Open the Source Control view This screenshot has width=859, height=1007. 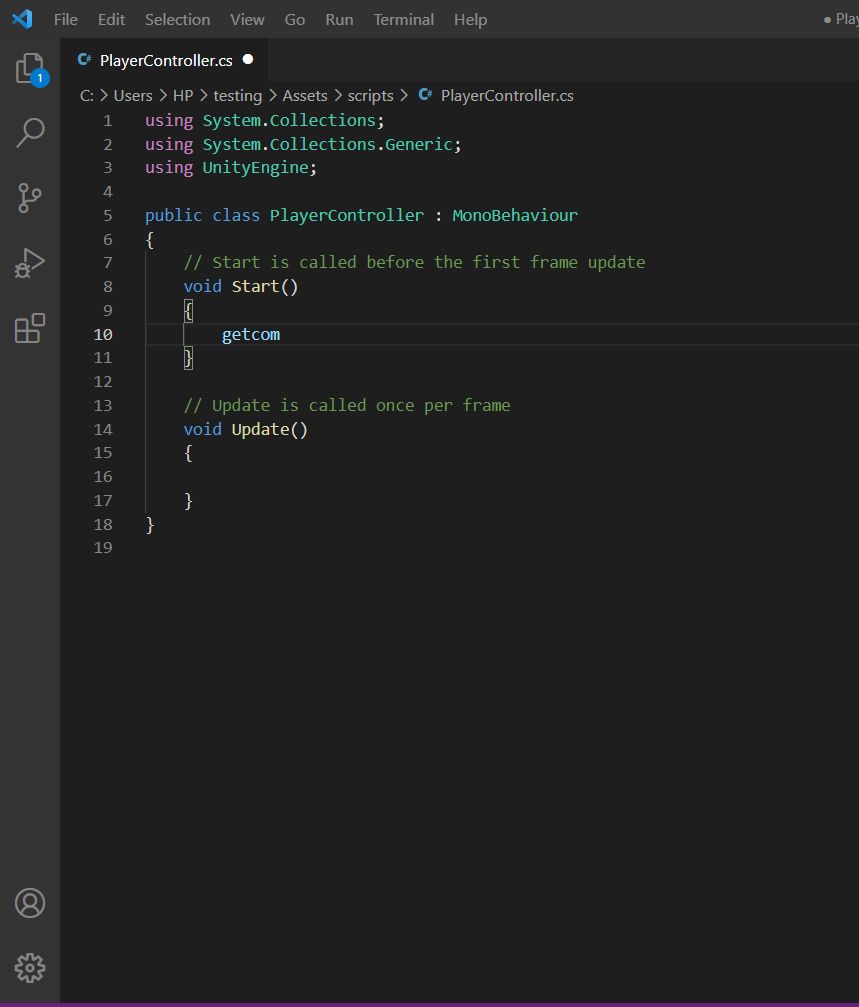(30, 198)
